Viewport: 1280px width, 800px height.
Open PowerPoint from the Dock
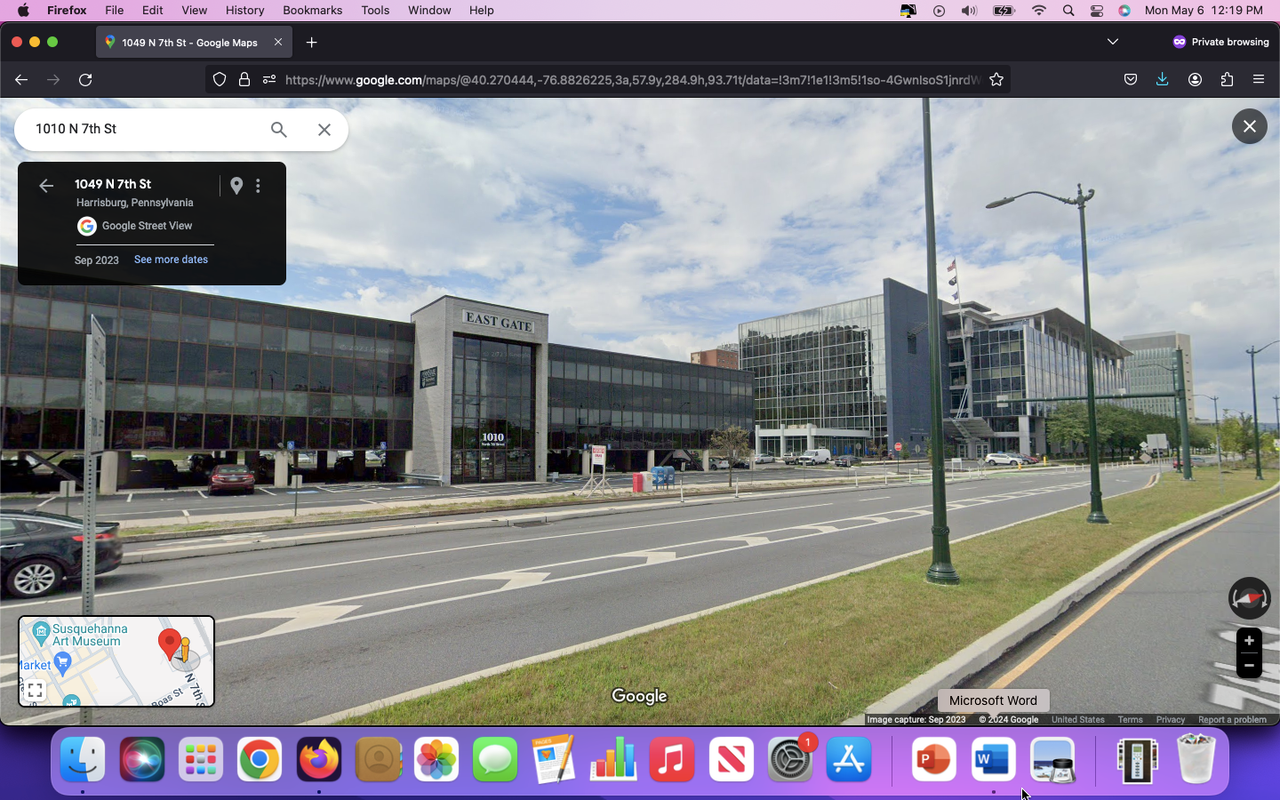coord(933,761)
